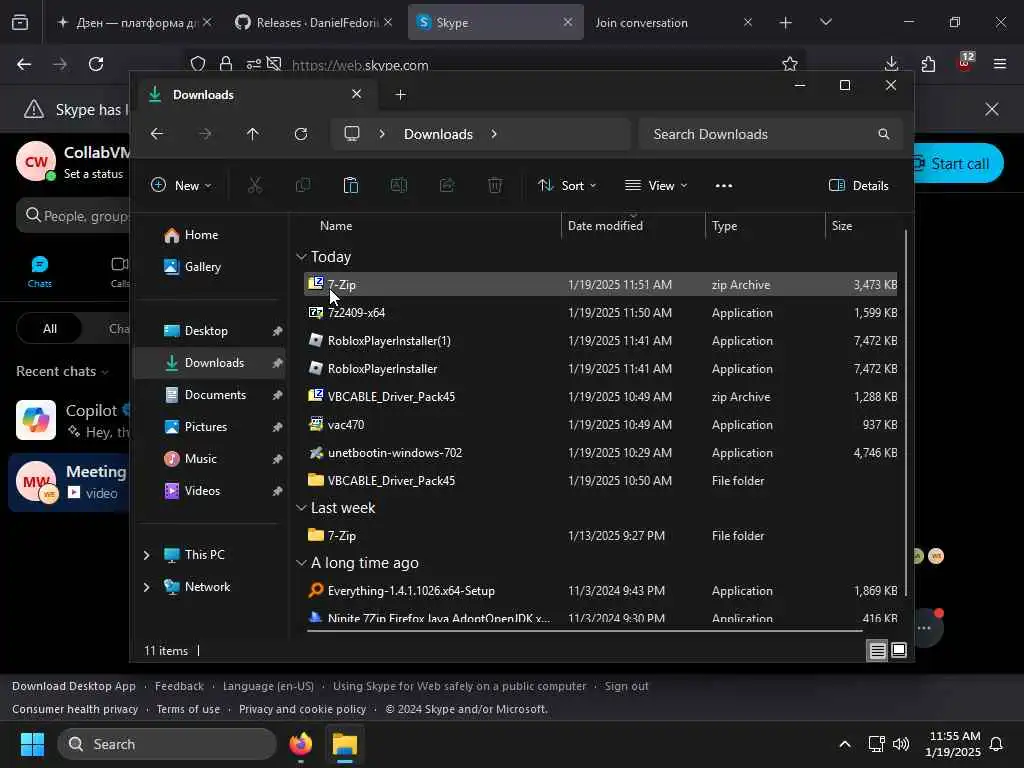
Task: Switch to details list view icon
Action: pos(877,650)
